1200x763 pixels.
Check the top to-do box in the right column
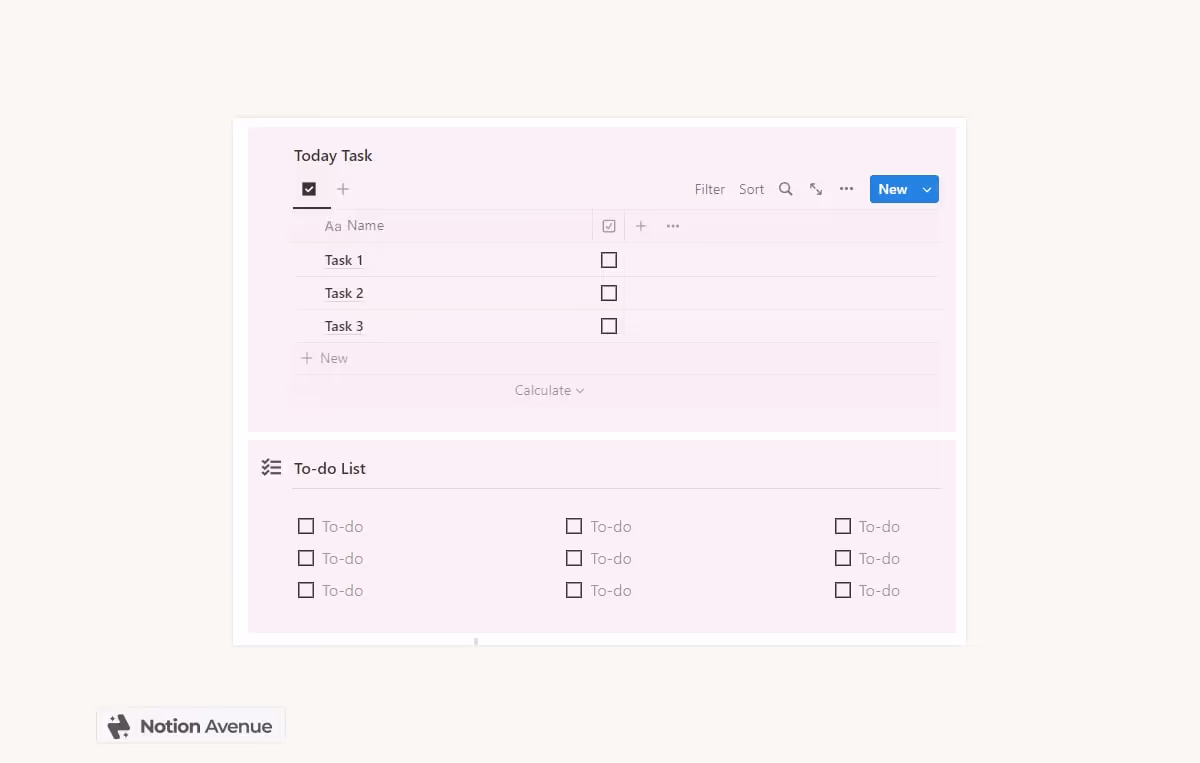843,526
